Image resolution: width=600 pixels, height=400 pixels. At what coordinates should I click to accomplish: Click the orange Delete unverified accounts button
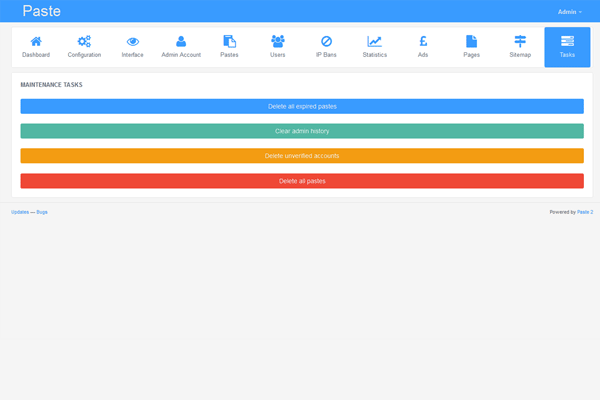[x=302, y=156]
